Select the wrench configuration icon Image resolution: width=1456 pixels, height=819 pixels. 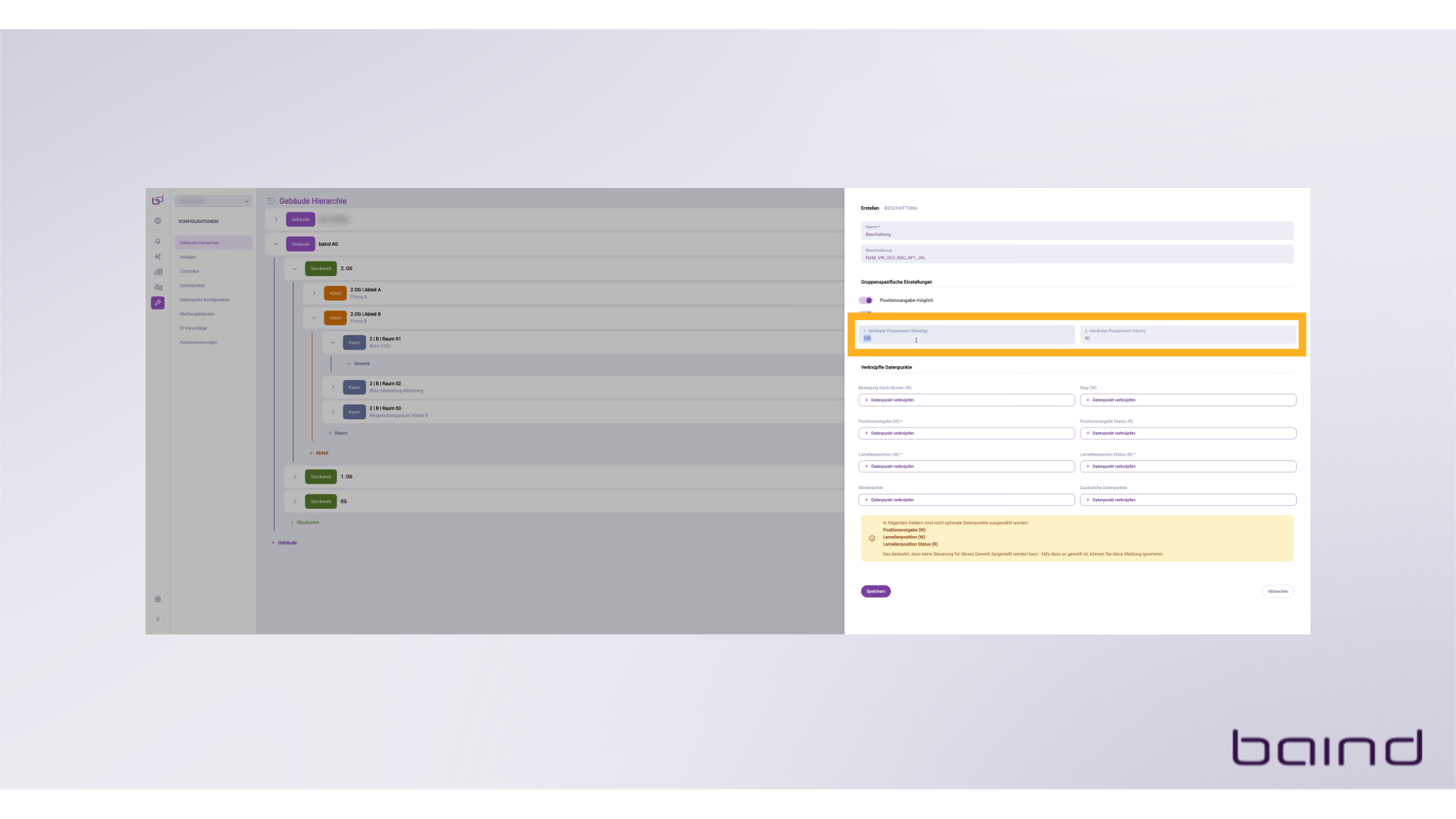pyautogui.click(x=158, y=303)
